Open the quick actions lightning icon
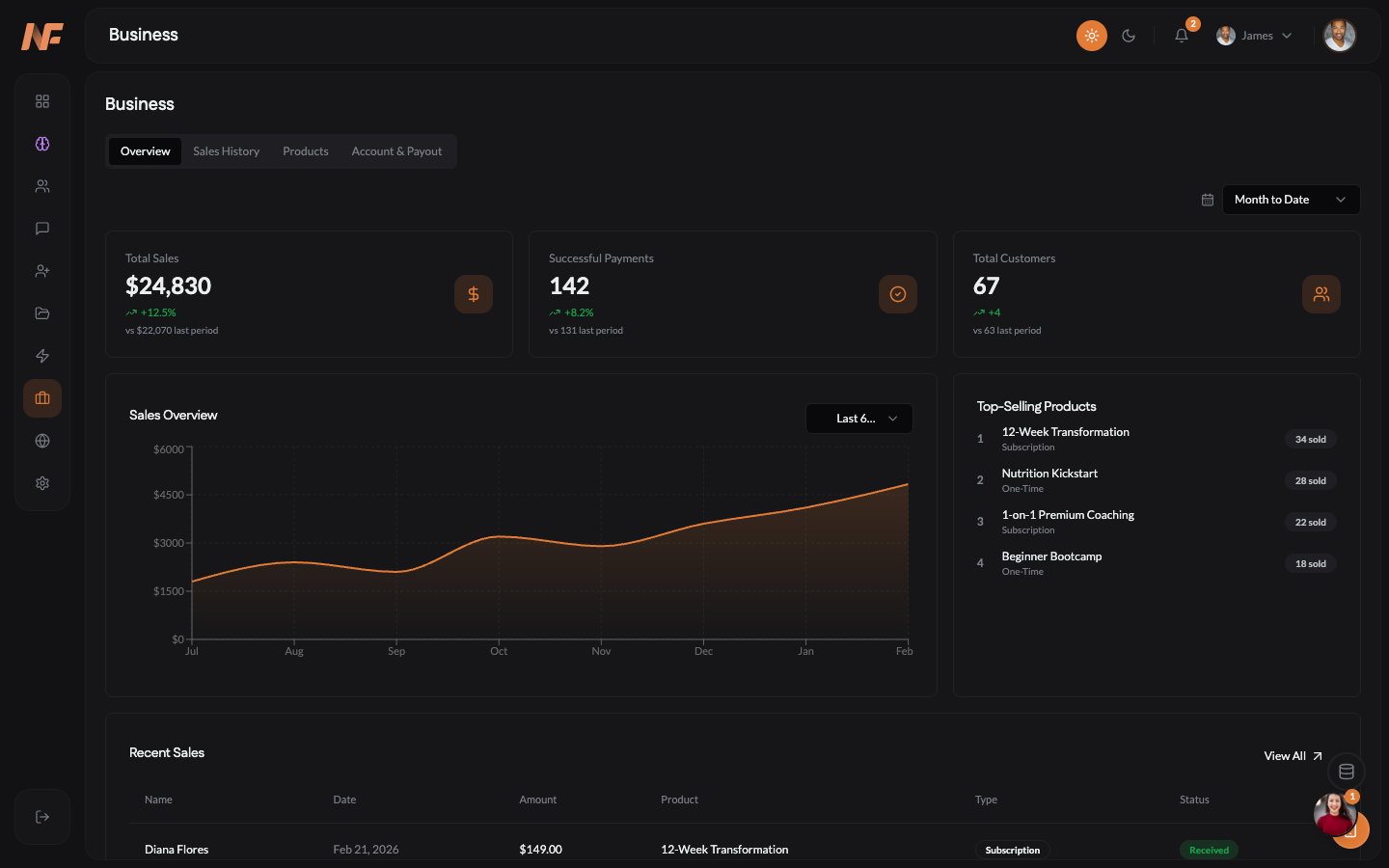1389x868 pixels. pyautogui.click(x=41, y=355)
